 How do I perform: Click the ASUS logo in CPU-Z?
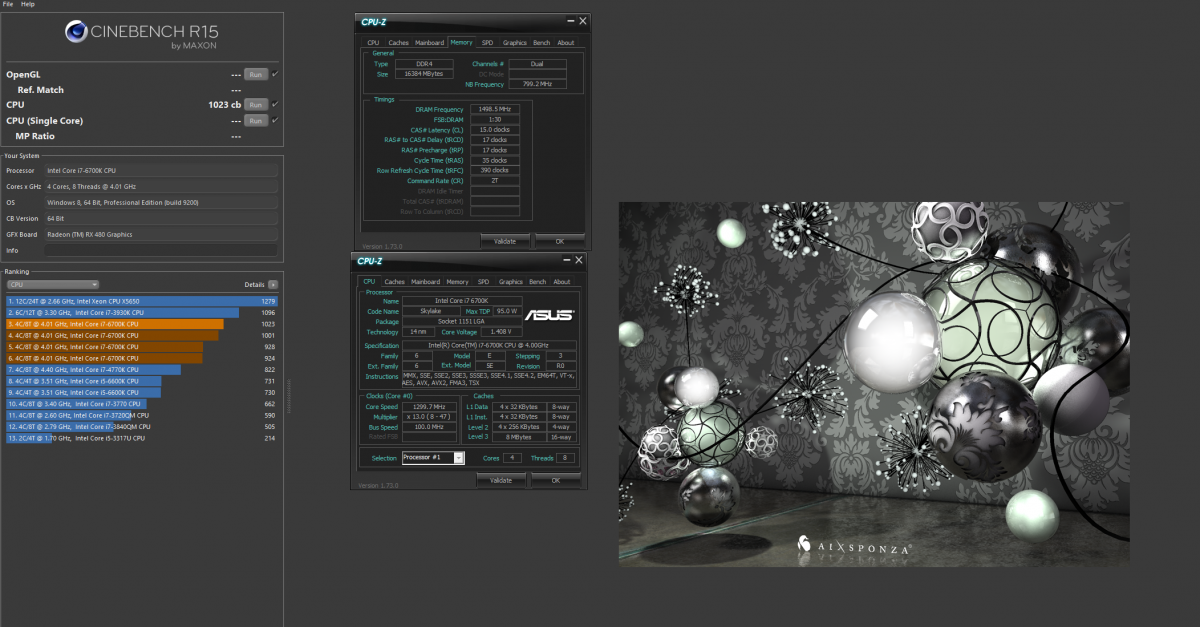click(549, 315)
